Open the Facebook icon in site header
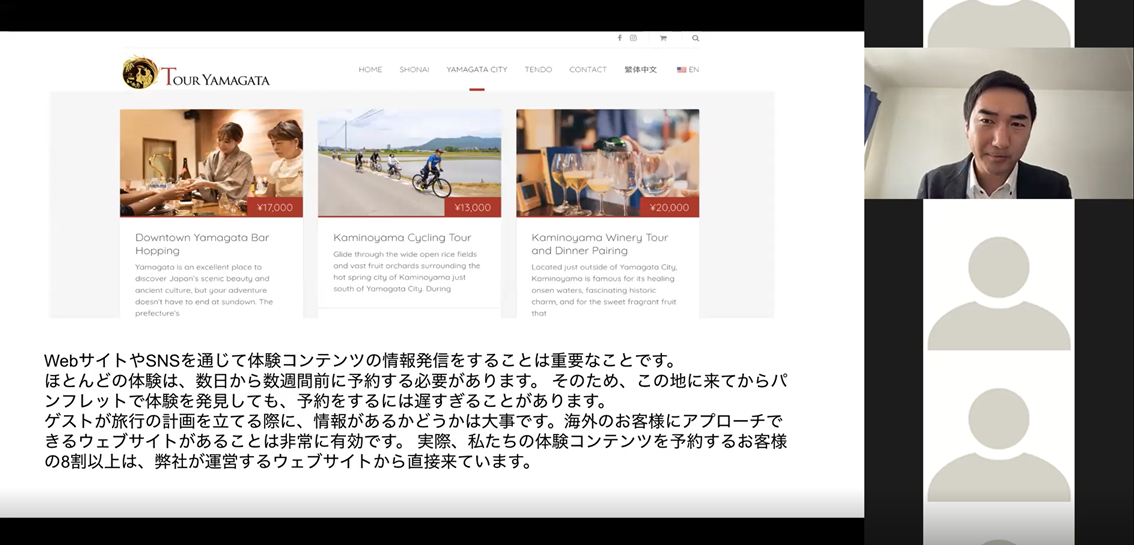Viewport: 1134px width, 545px height. tap(619, 38)
